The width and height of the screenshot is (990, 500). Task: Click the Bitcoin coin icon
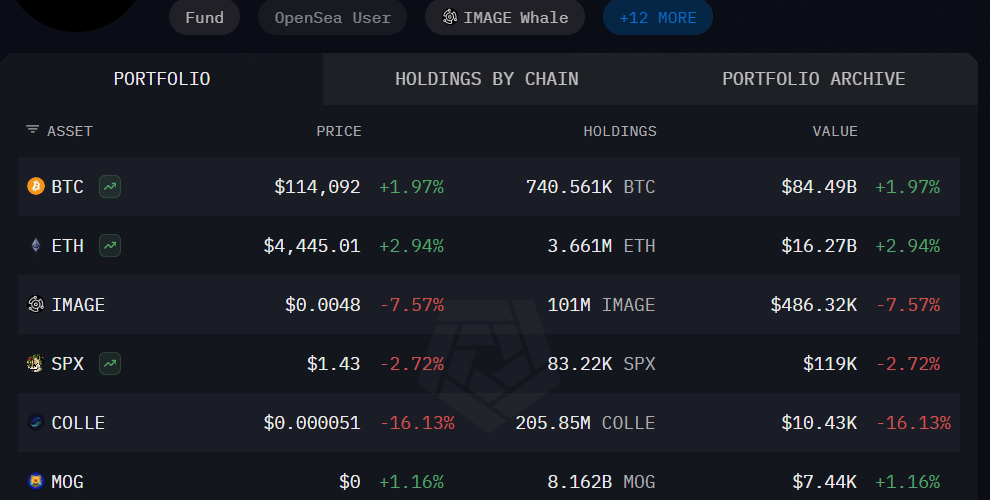36,187
